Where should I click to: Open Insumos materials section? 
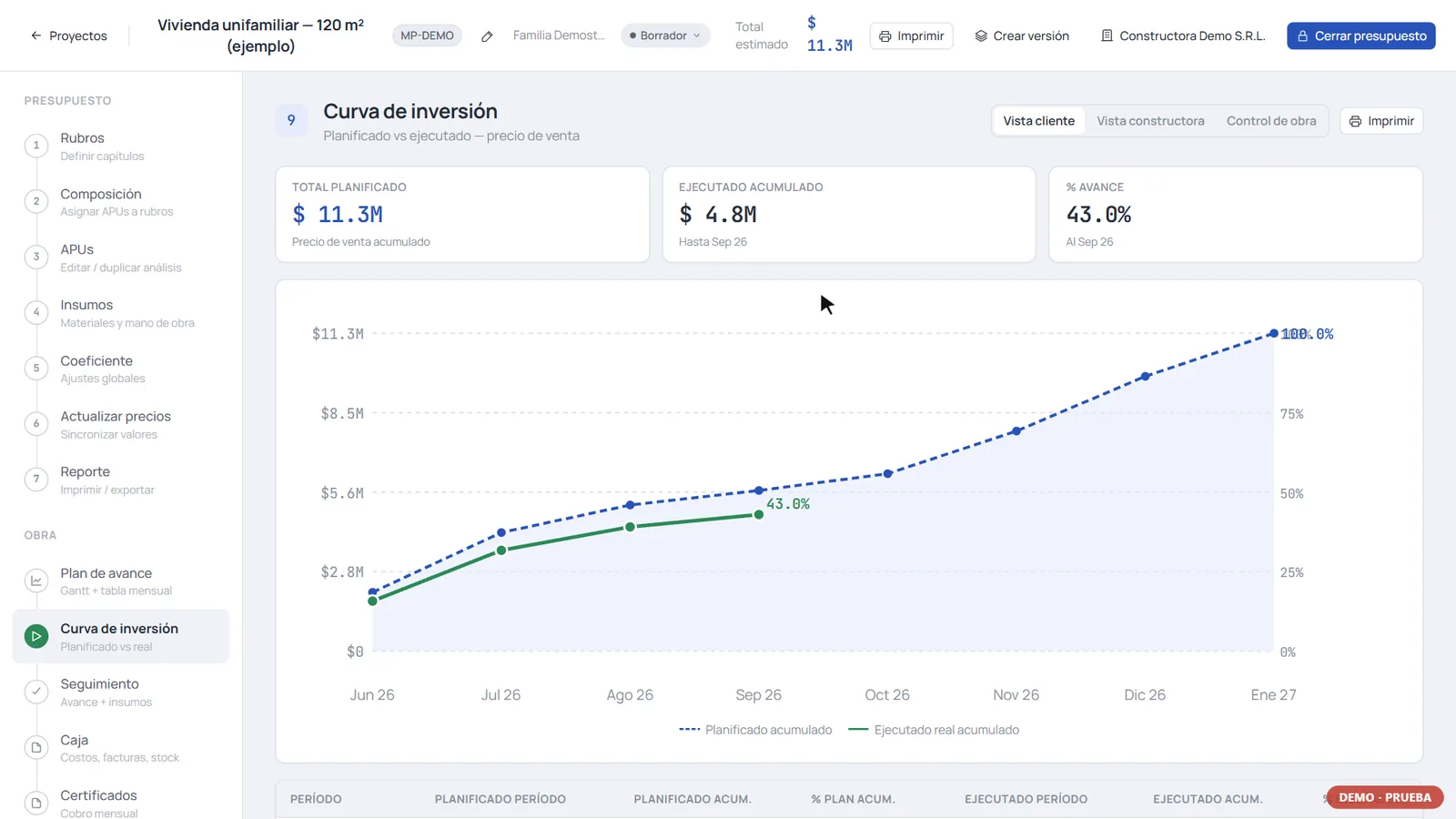120,313
